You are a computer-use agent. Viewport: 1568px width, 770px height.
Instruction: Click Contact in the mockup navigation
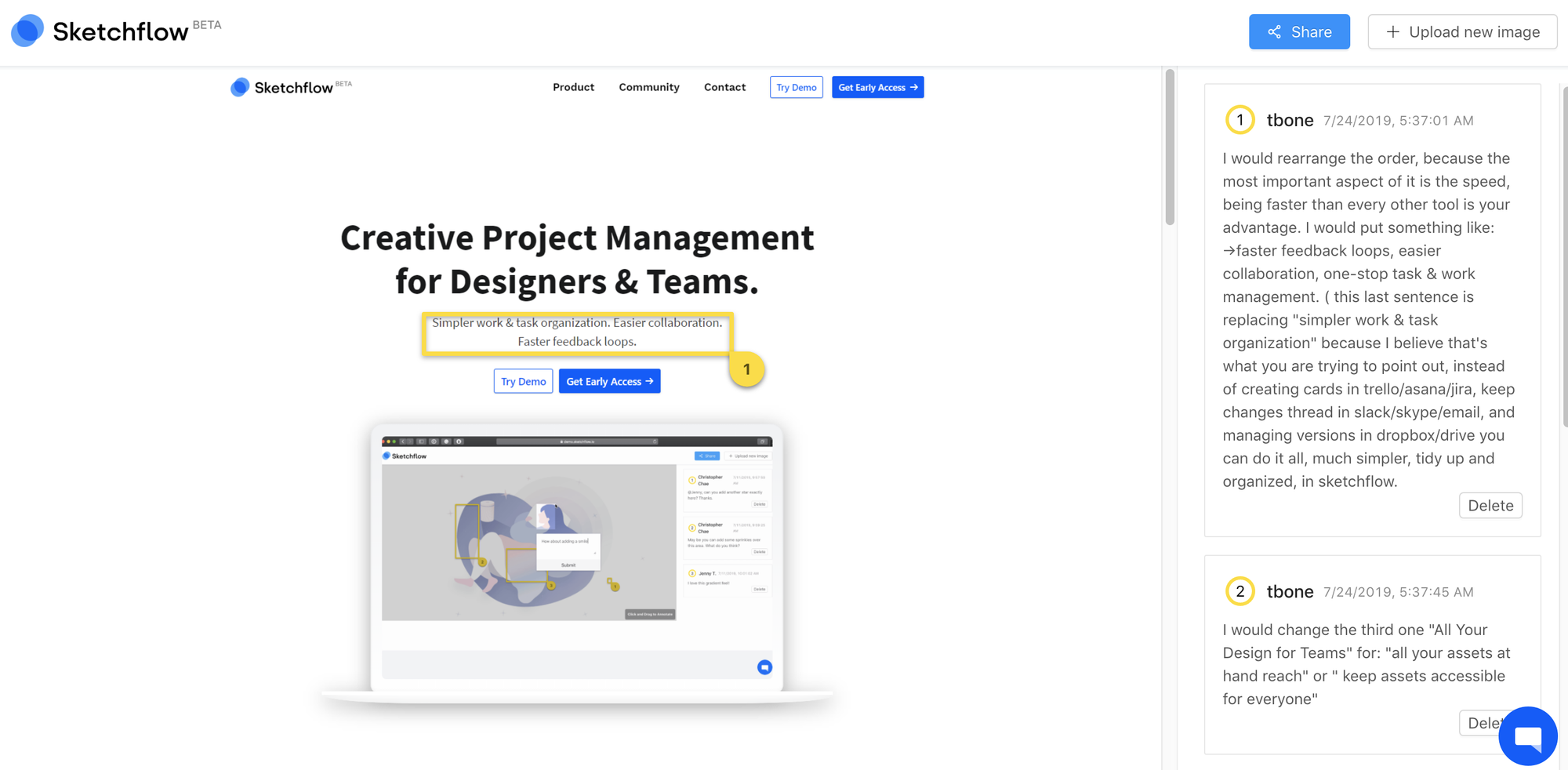724,87
